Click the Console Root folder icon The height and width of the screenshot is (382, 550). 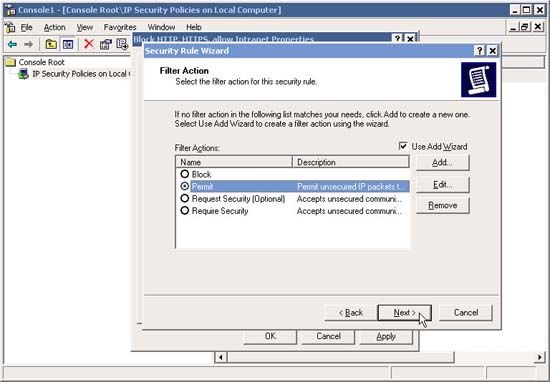11,62
